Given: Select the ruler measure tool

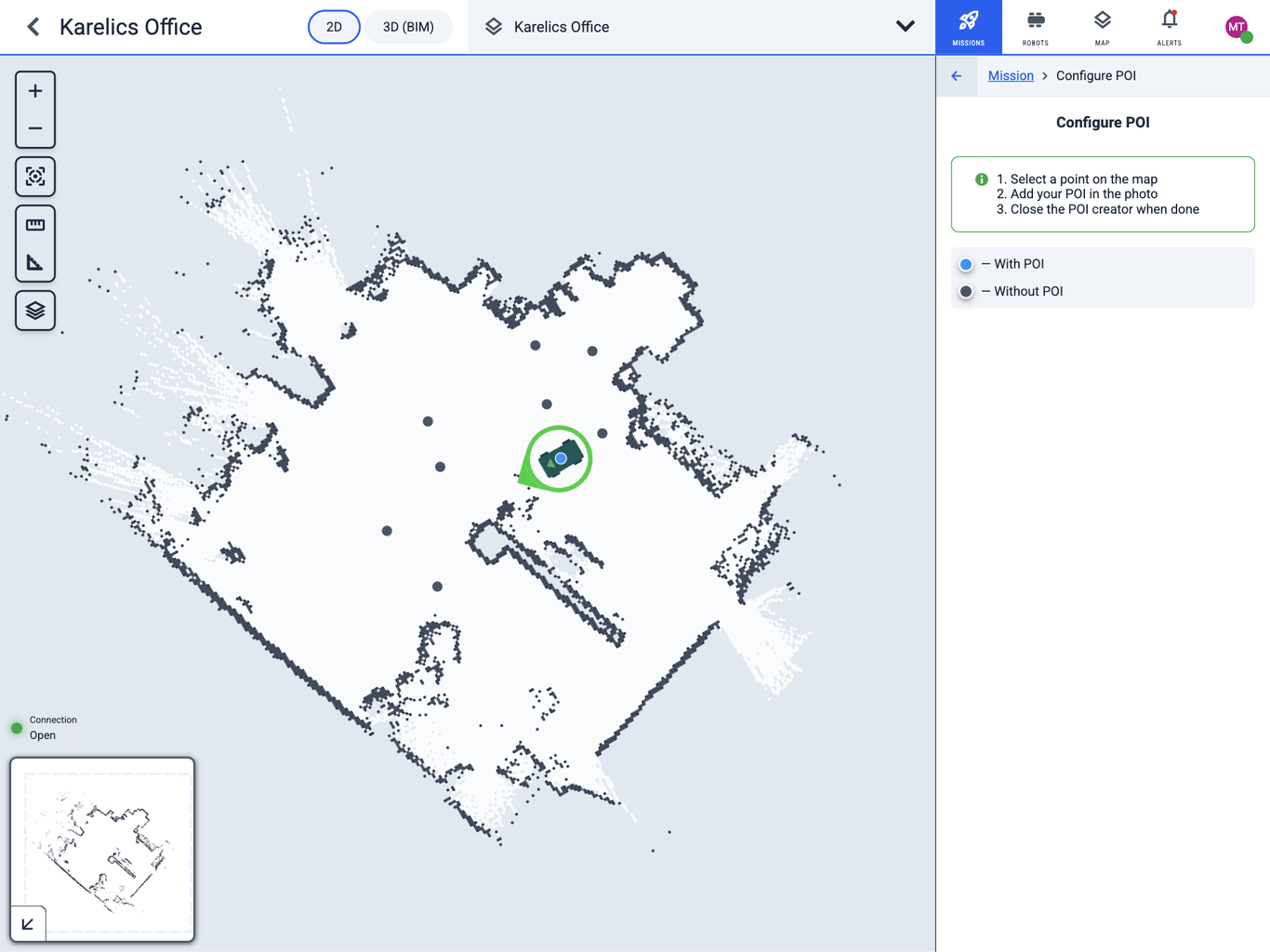Looking at the screenshot, I should pyautogui.click(x=35, y=225).
